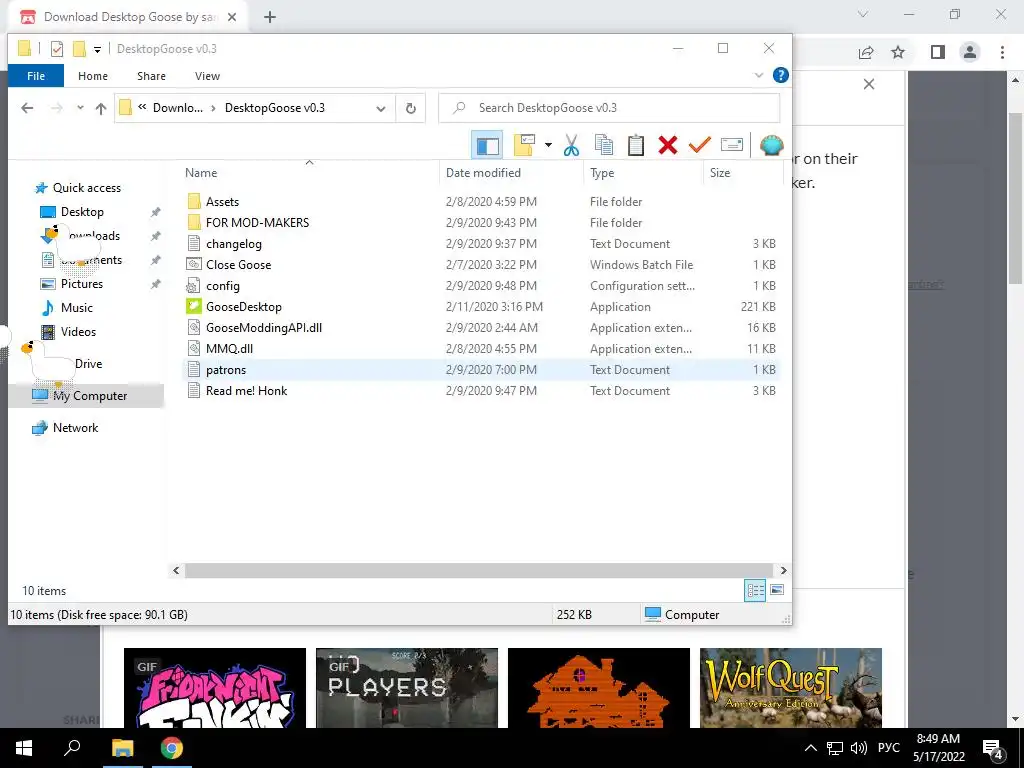Viewport: 1024px width, 768px height.
Task: Select GooseModdingAPI.dll
Action: (x=264, y=328)
